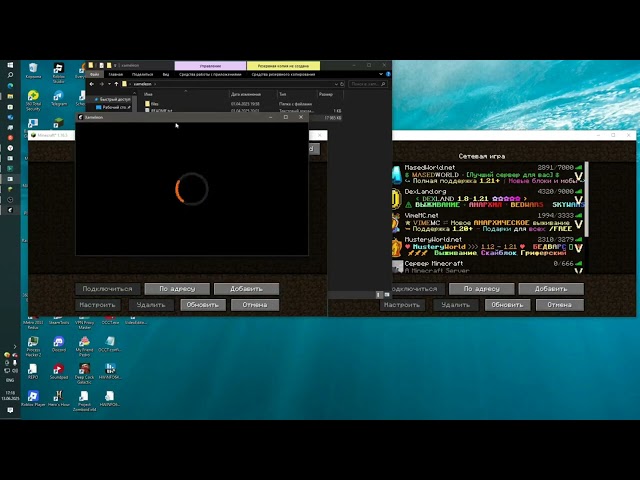Screen dimensions: 640x480
Task: Open the Explorer address bar history dropdown
Action: coord(336,84)
